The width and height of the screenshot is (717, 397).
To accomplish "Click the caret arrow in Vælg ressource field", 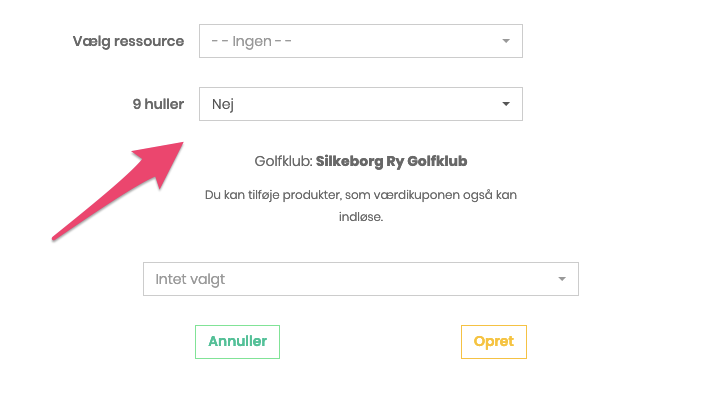I will coord(506,41).
